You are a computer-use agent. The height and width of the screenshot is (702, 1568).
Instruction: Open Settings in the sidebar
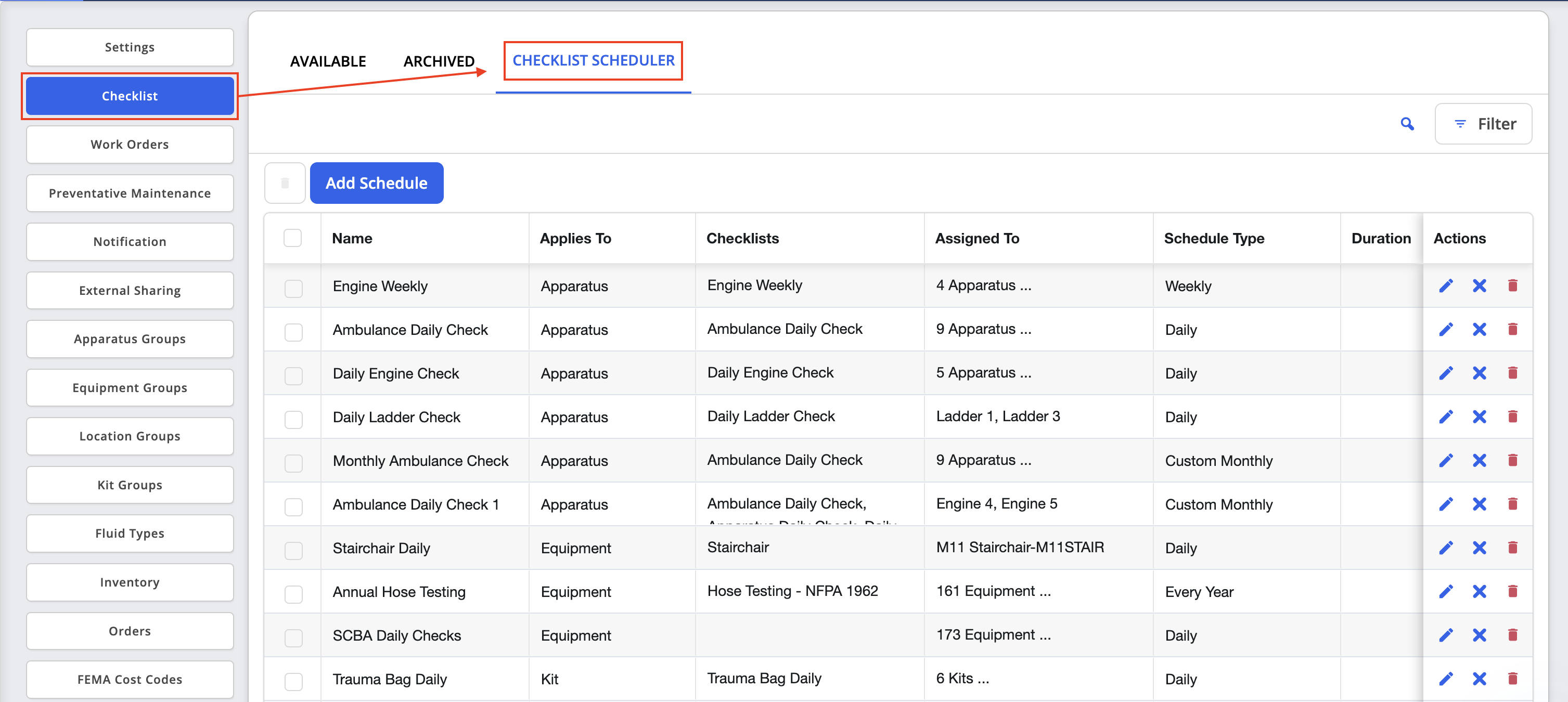[130, 47]
